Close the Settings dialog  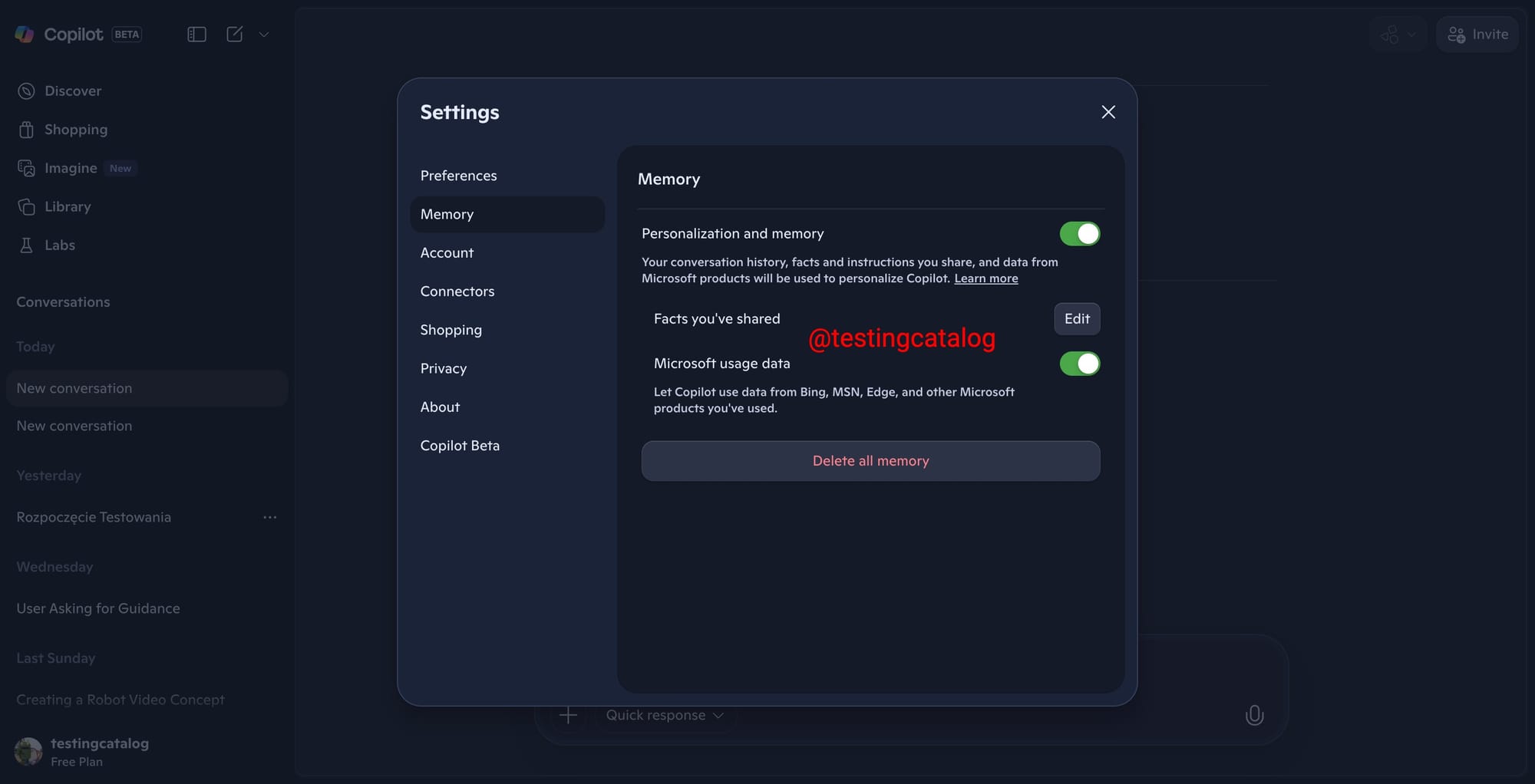[1108, 112]
